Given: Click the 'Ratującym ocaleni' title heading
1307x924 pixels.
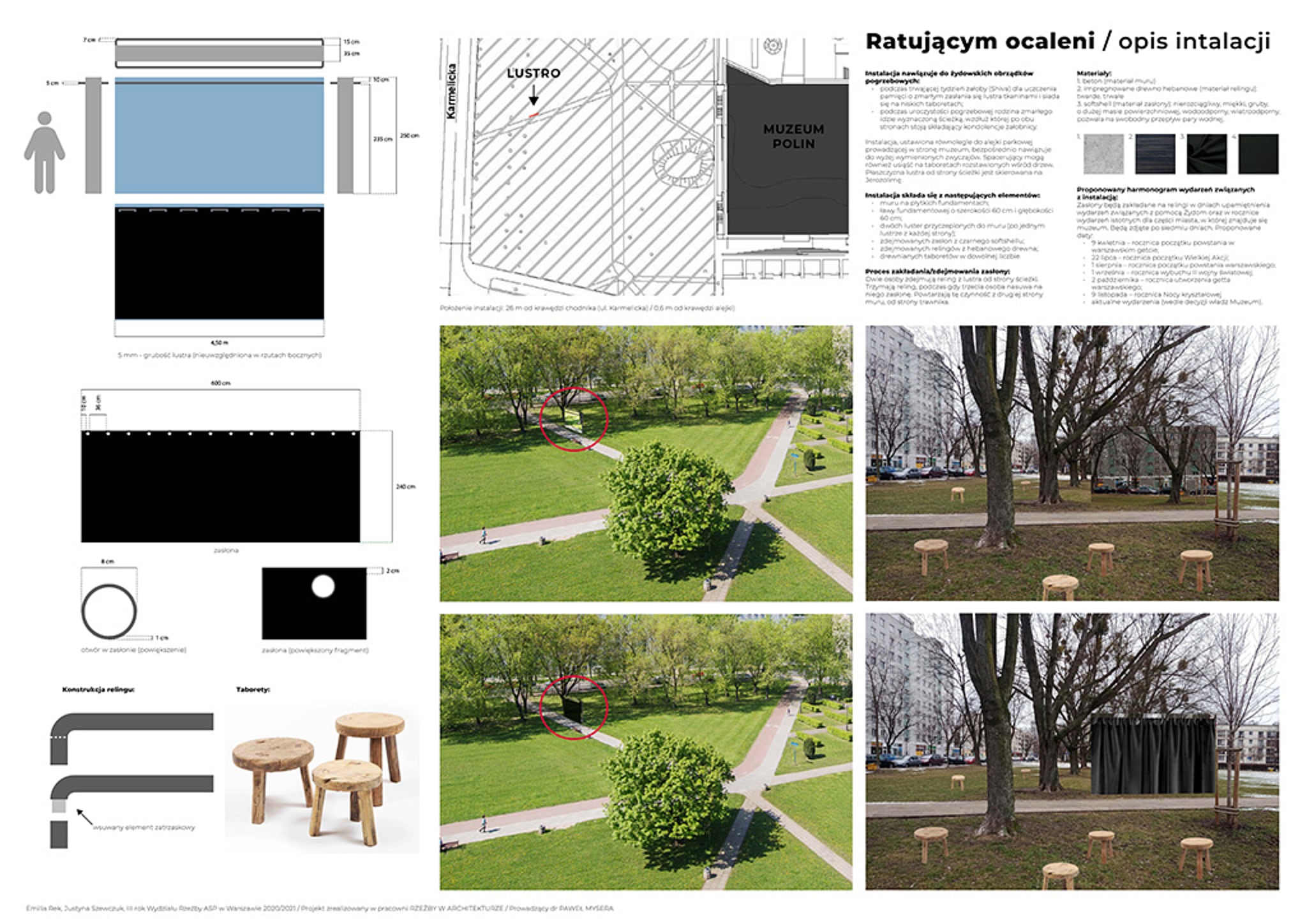Looking at the screenshot, I should [x=980, y=41].
